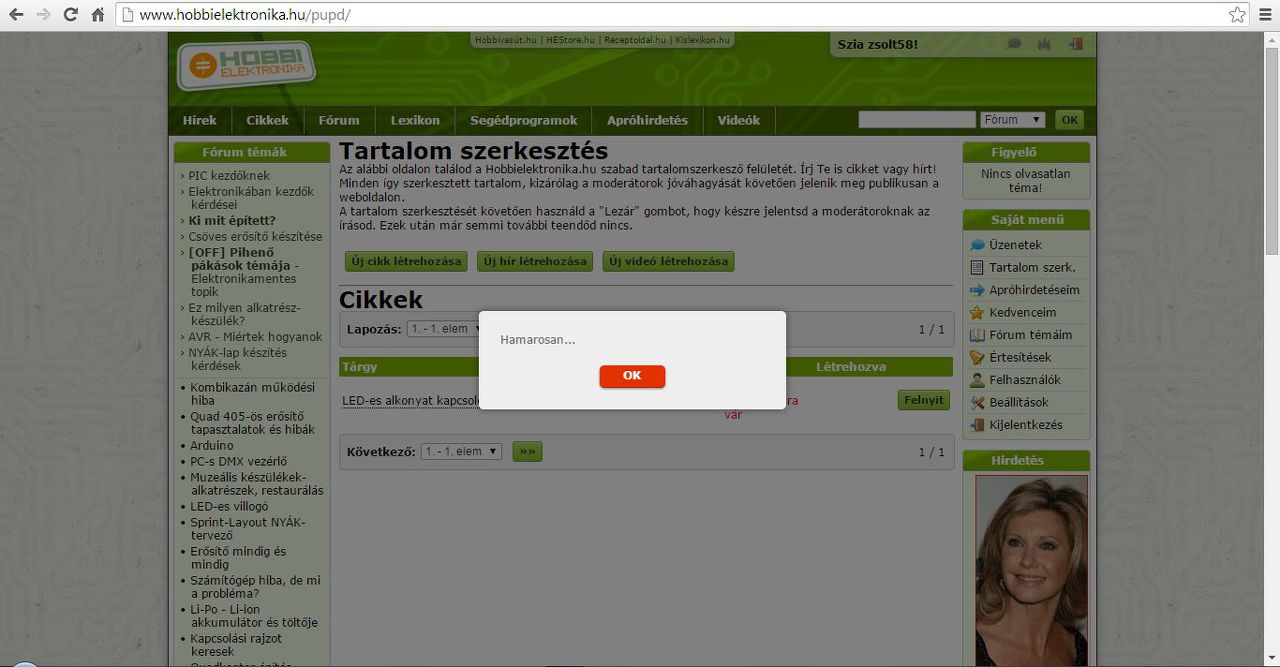Click the next page double-arrow button
This screenshot has height=667, width=1280.
click(x=527, y=452)
